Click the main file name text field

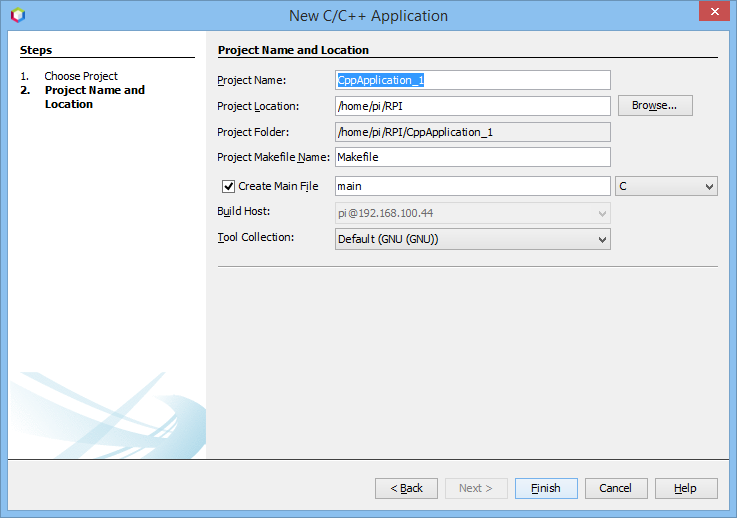coord(472,186)
